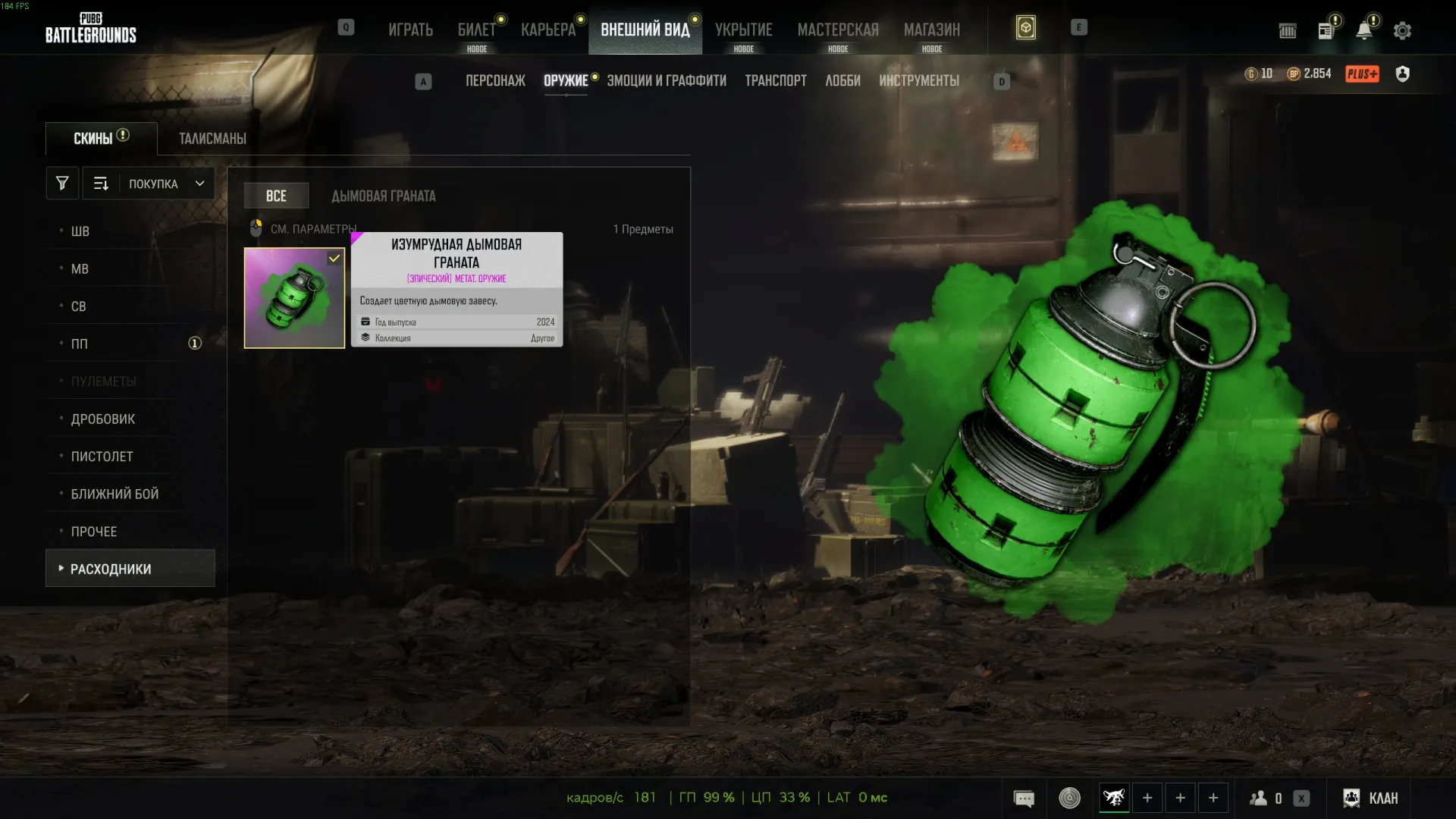Open the settings gear icon
The width and height of the screenshot is (1456, 819).
[x=1402, y=30]
